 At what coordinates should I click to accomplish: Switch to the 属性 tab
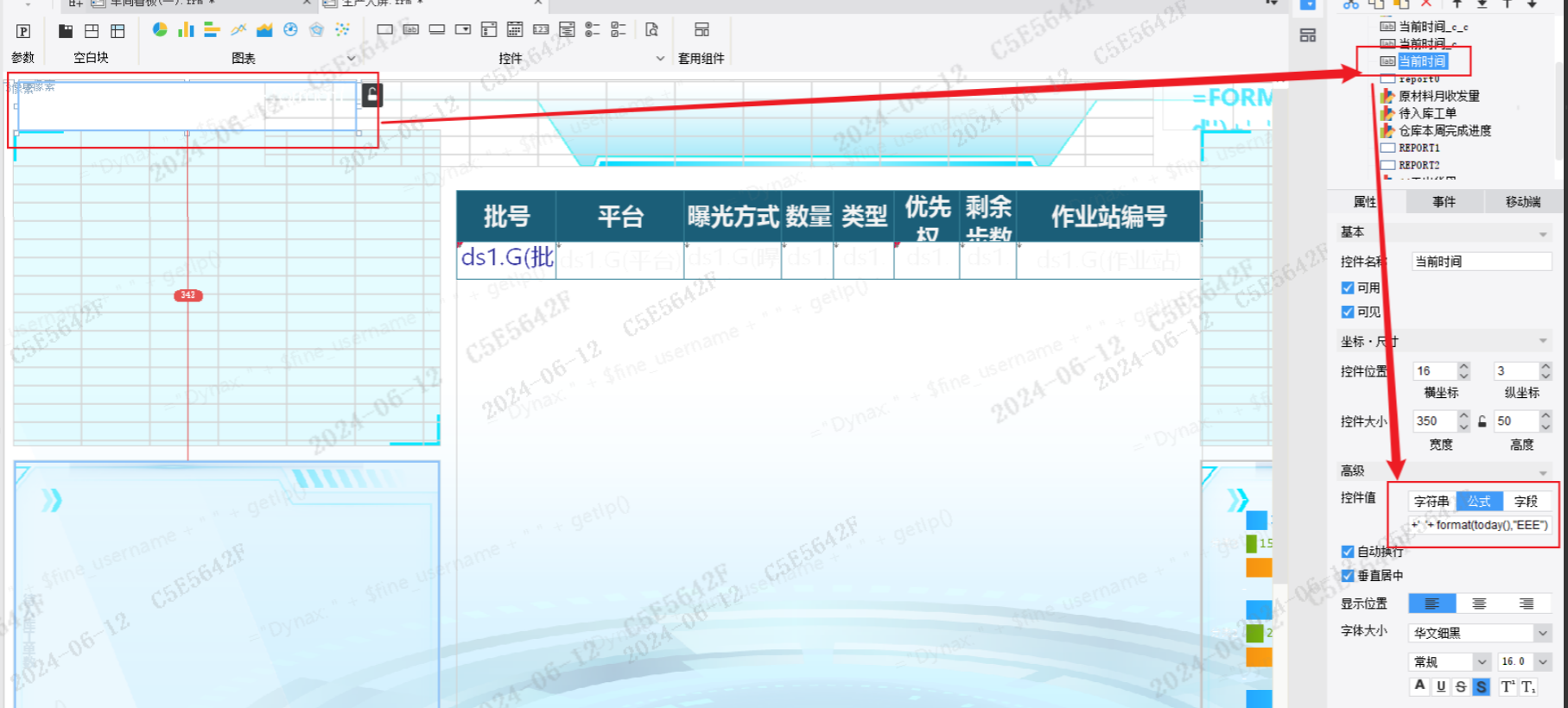[x=1365, y=201]
